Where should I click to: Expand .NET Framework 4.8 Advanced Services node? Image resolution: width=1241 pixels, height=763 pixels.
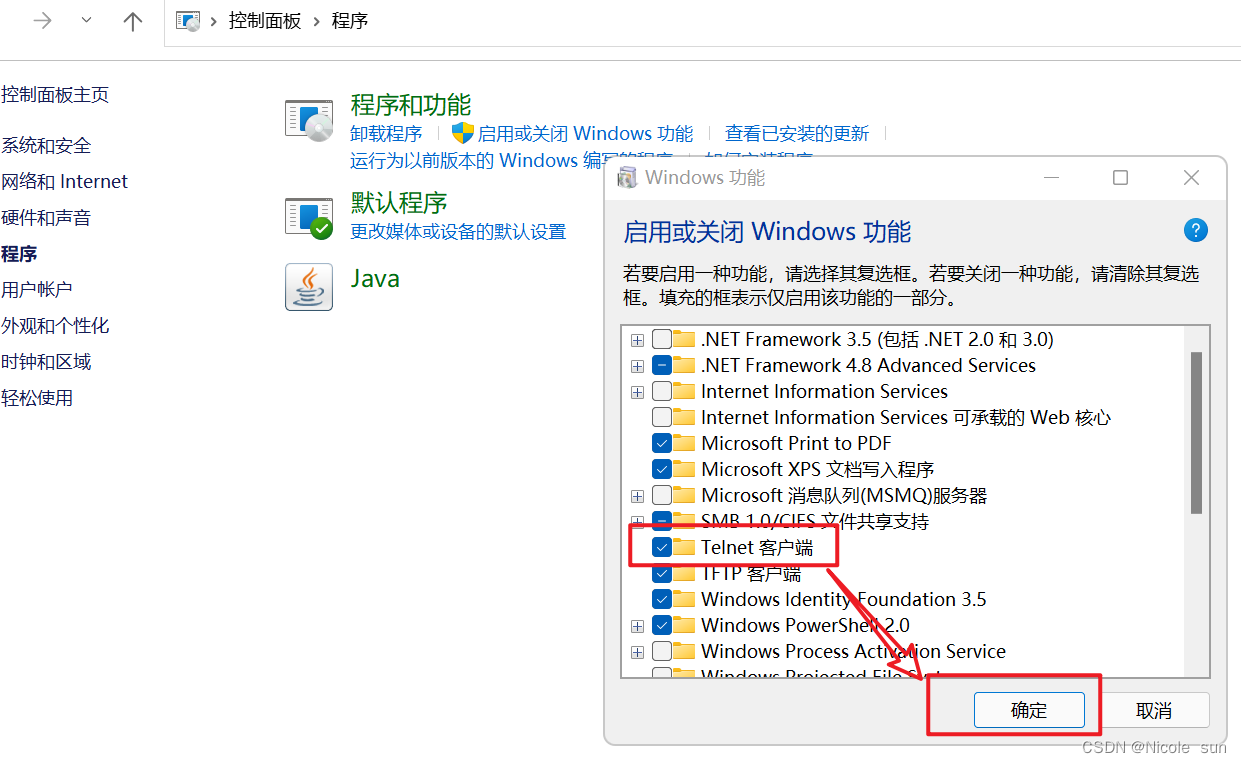pos(637,366)
